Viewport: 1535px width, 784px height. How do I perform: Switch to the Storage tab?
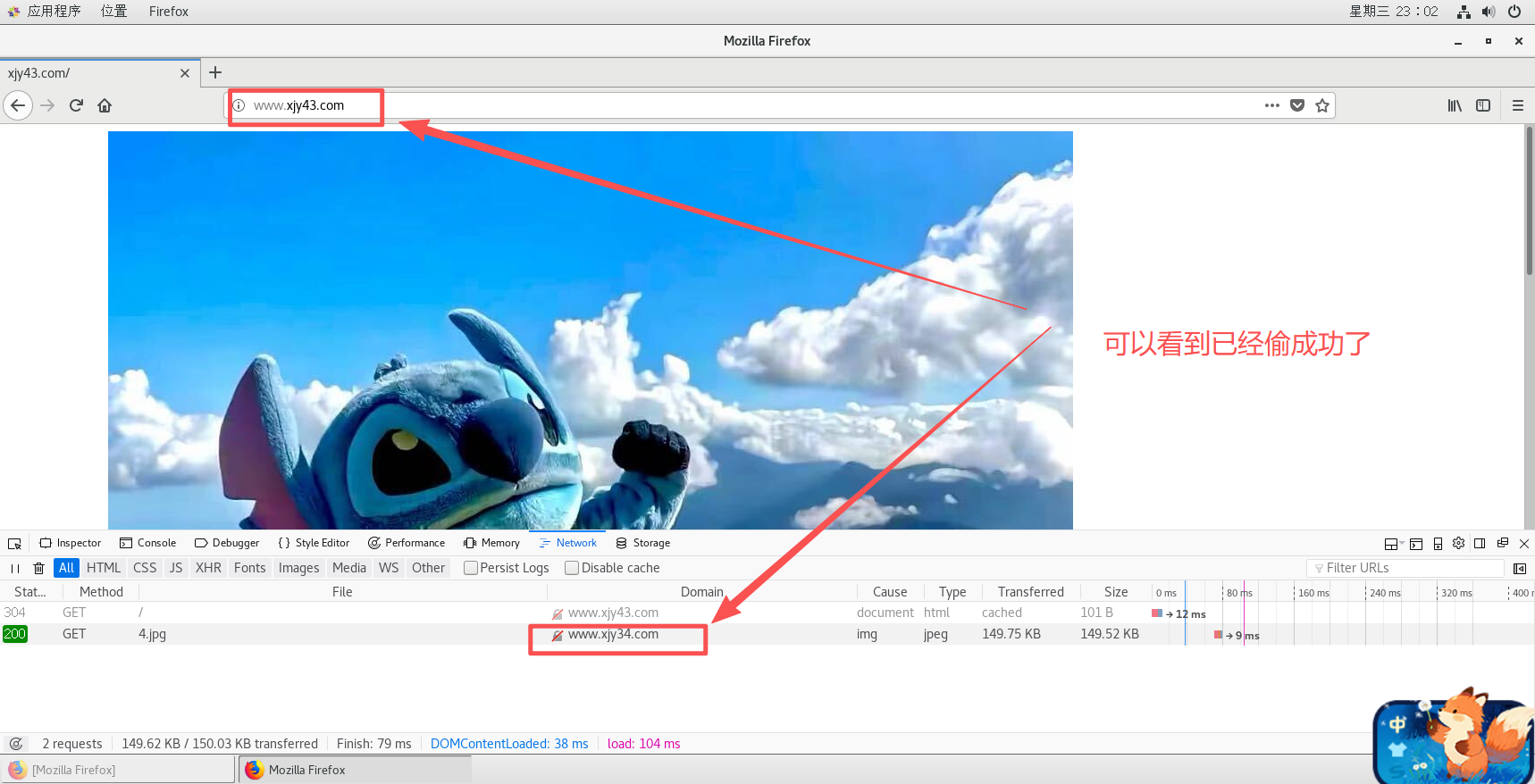click(x=642, y=543)
